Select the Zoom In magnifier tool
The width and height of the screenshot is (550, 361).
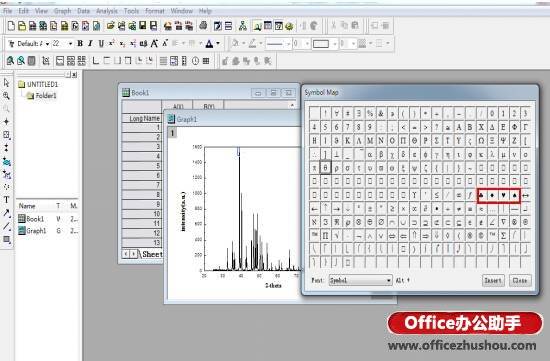[6, 95]
